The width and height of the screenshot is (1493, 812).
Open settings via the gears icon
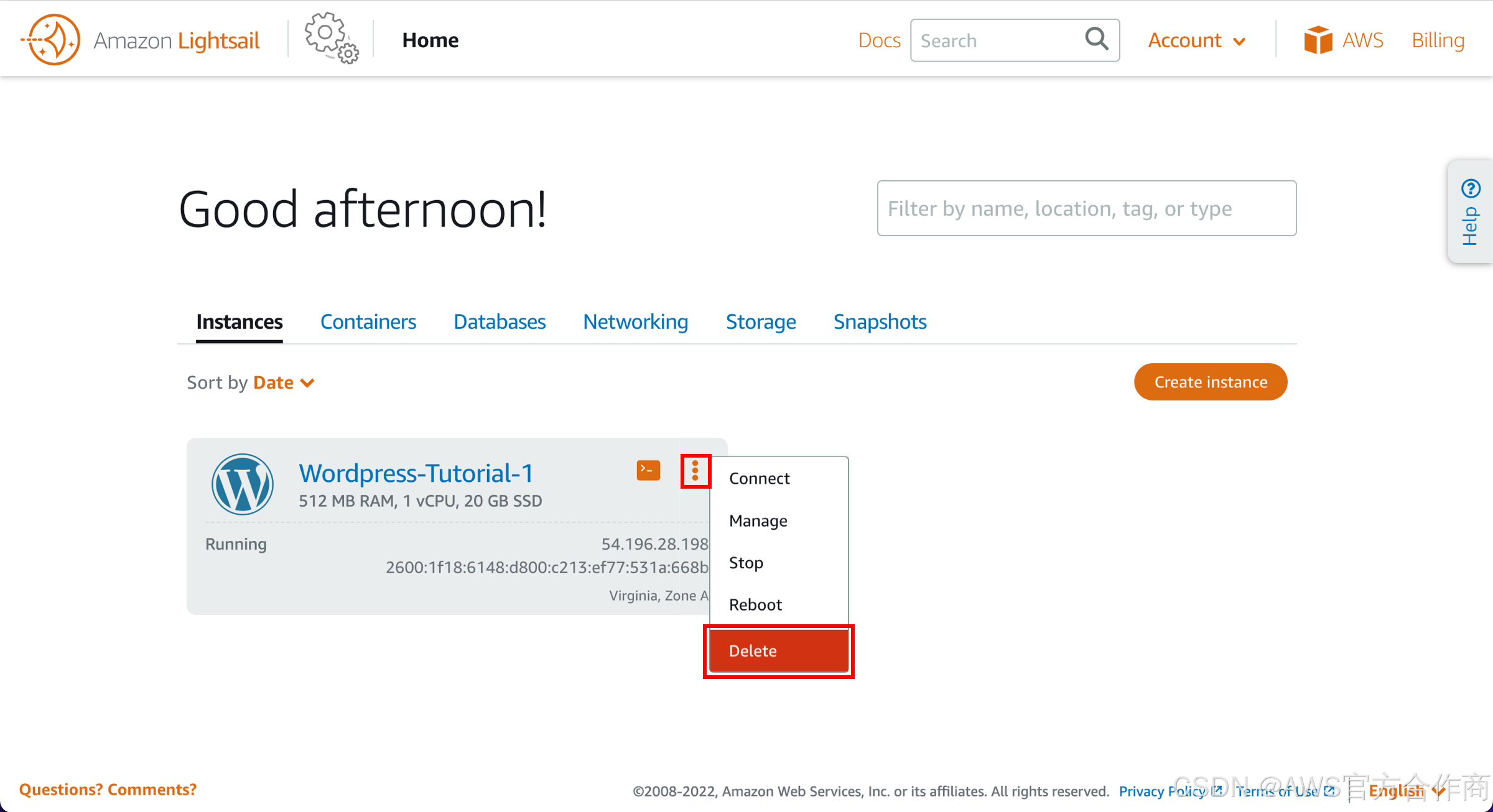331,39
